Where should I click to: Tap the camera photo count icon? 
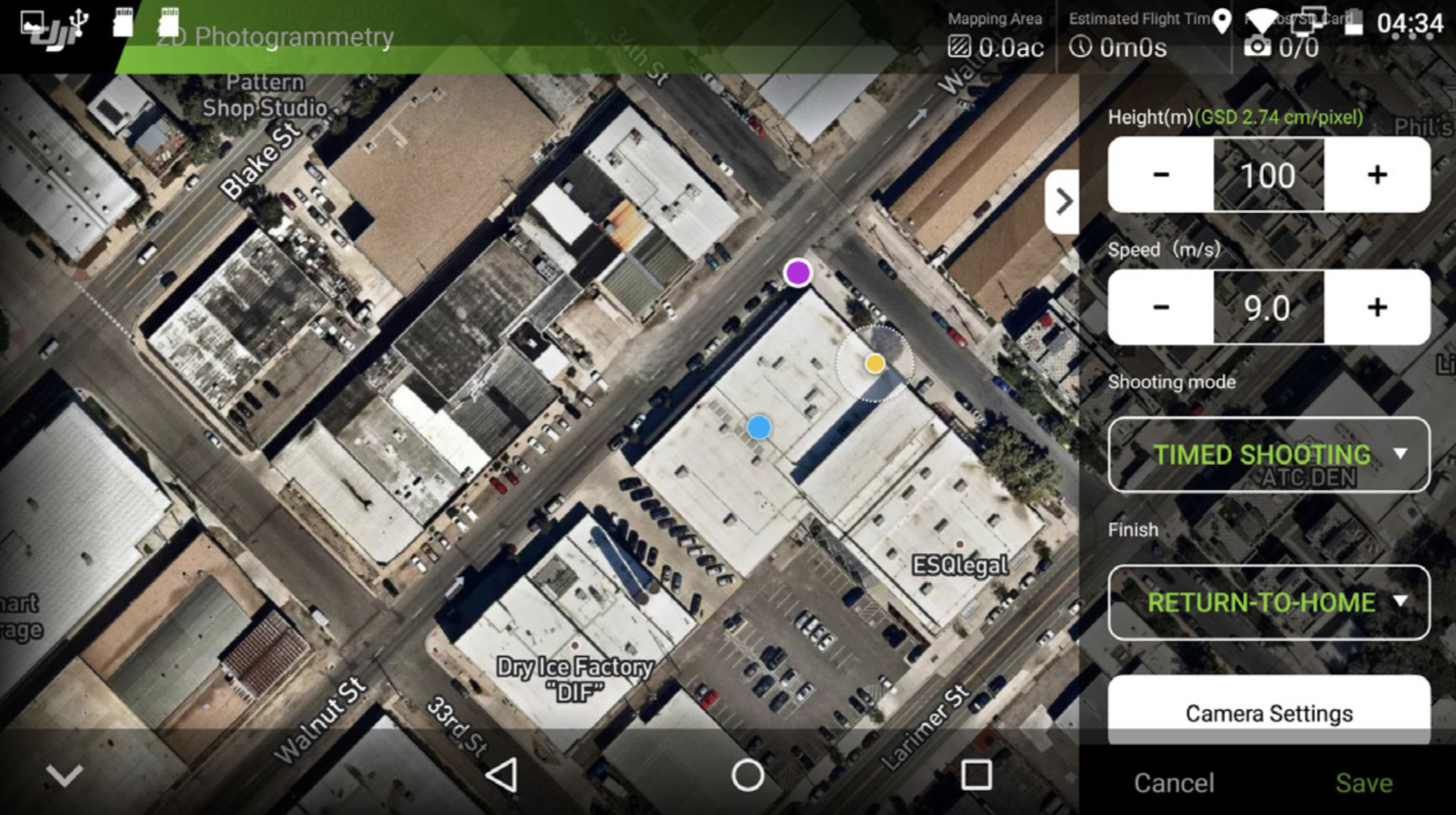click(1257, 47)
